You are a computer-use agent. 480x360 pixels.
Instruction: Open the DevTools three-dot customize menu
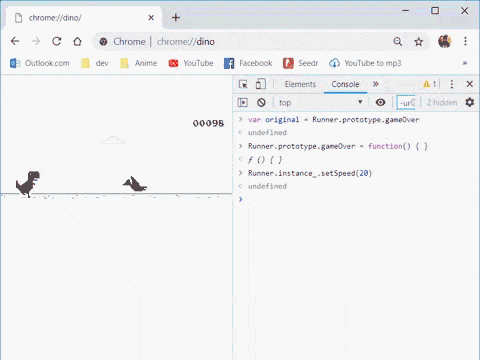click(x=452, y=84)
